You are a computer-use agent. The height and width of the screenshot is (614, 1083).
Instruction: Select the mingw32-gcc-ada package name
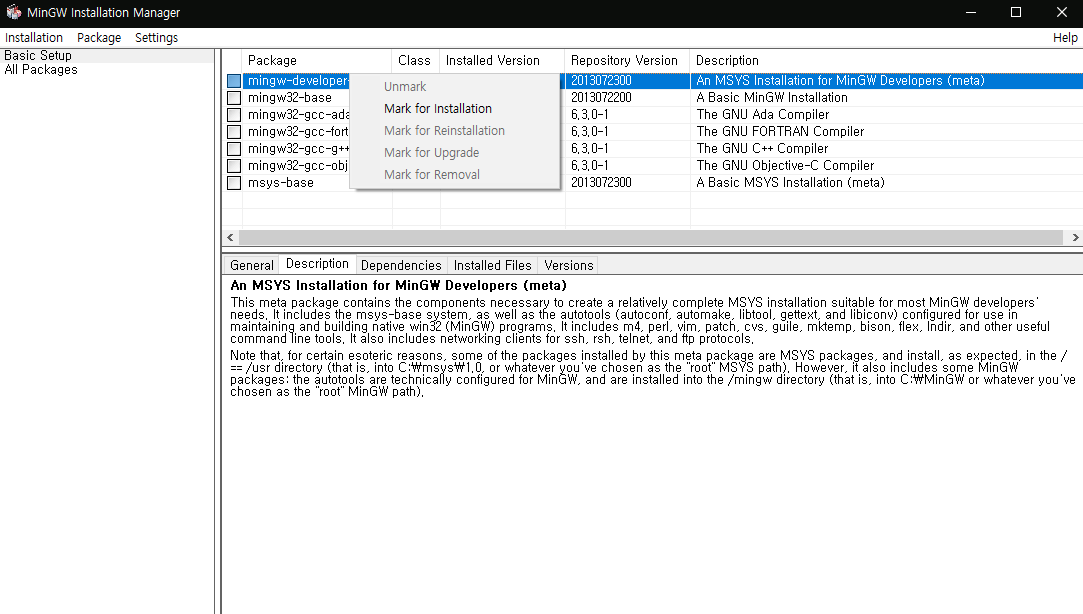[298, 115]
